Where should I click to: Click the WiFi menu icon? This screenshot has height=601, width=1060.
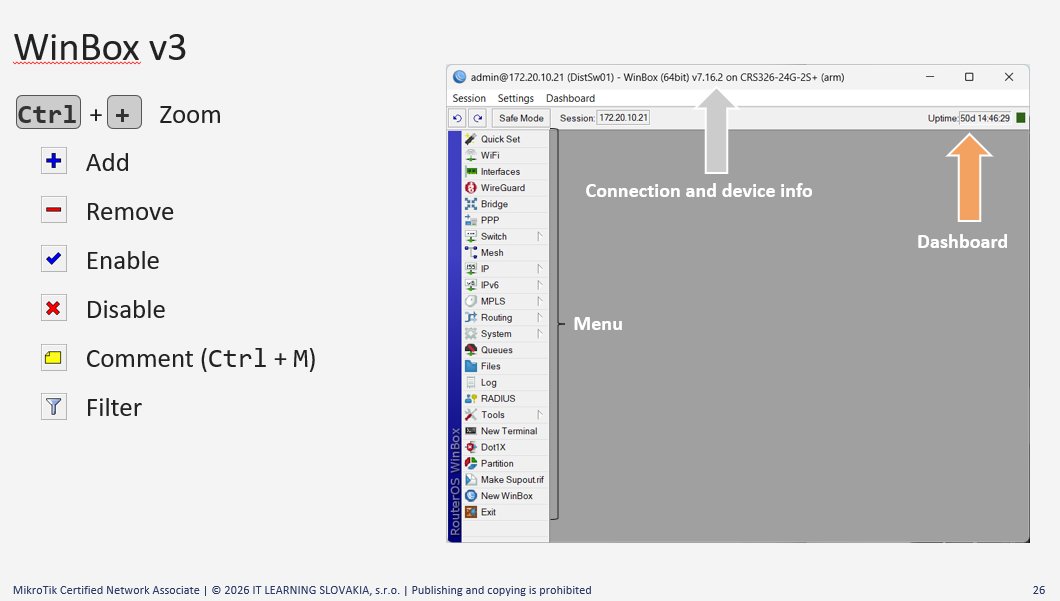[x=471, y=155]
